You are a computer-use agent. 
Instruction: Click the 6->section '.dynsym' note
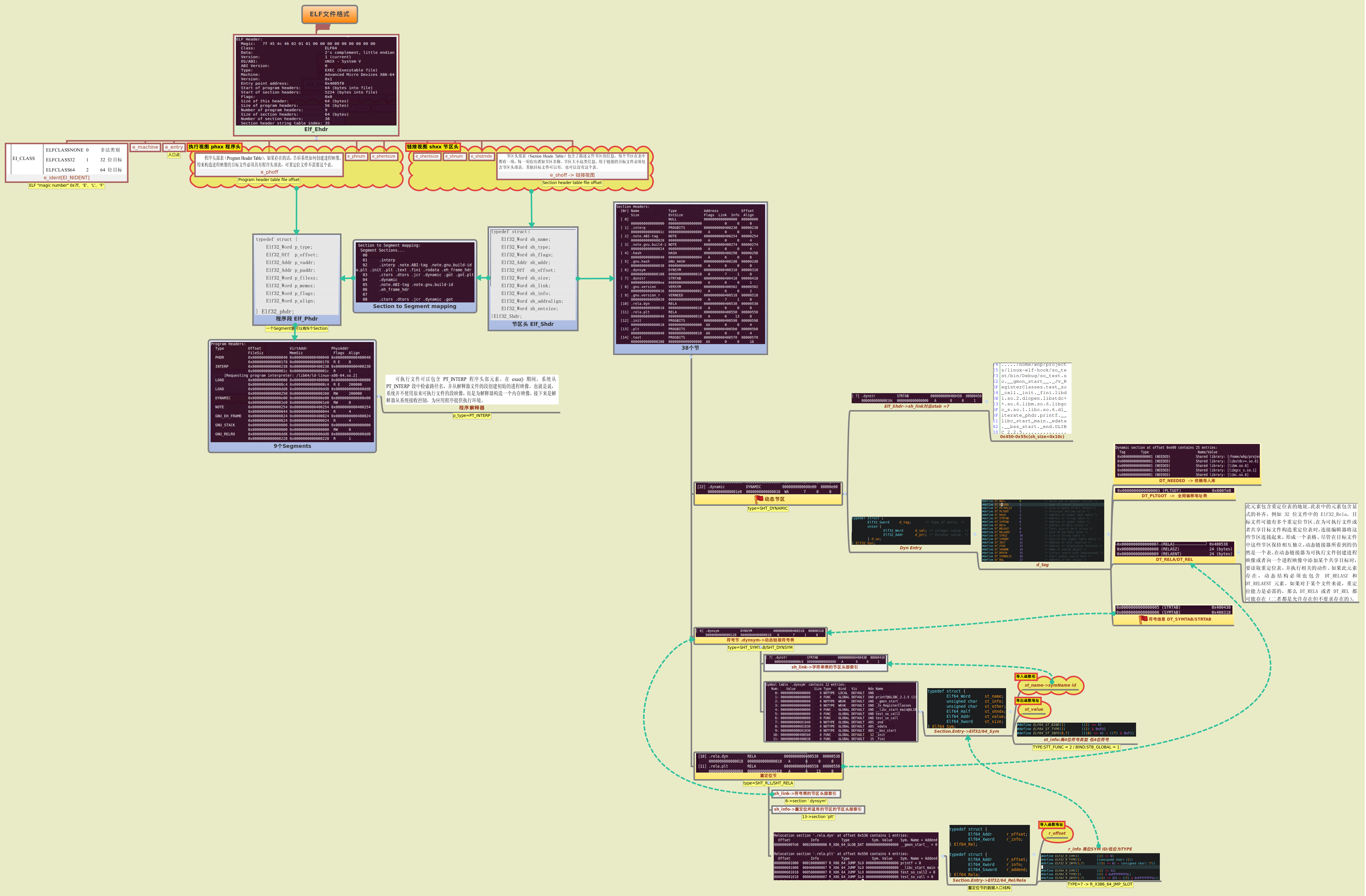805,801
